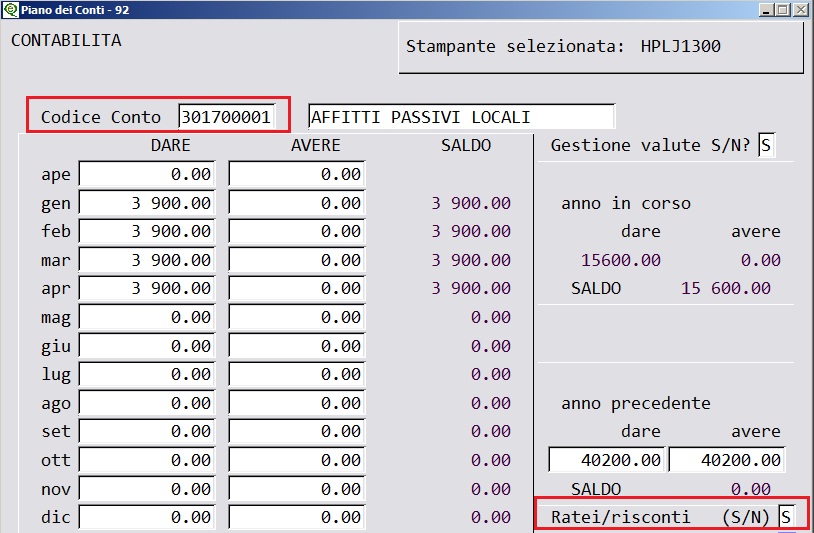Screen dimensions: 814x533
Task: Select the gen DARE field
Action: point(147,202)
